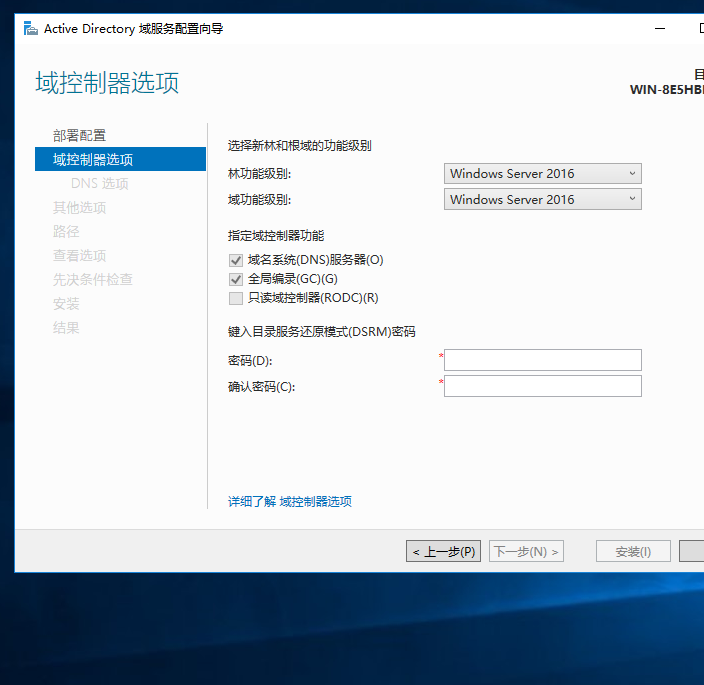Click the 域控制器选项 page heading
This screenshot has width=704, height=685.
click(x=107, y=83)
